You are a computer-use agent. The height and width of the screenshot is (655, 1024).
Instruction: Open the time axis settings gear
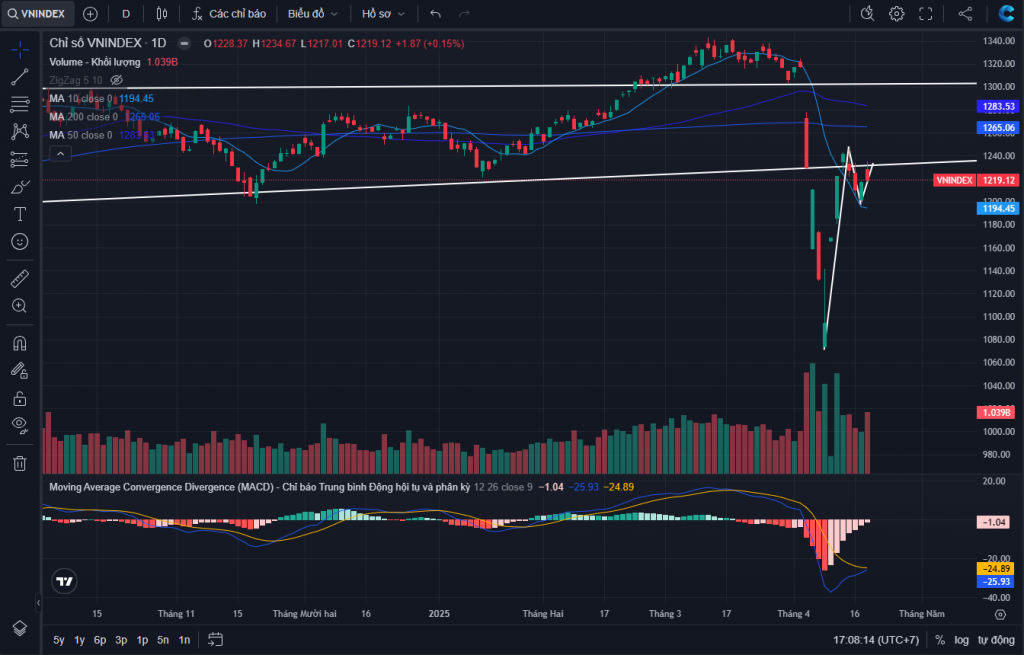tap(1000, 615)
